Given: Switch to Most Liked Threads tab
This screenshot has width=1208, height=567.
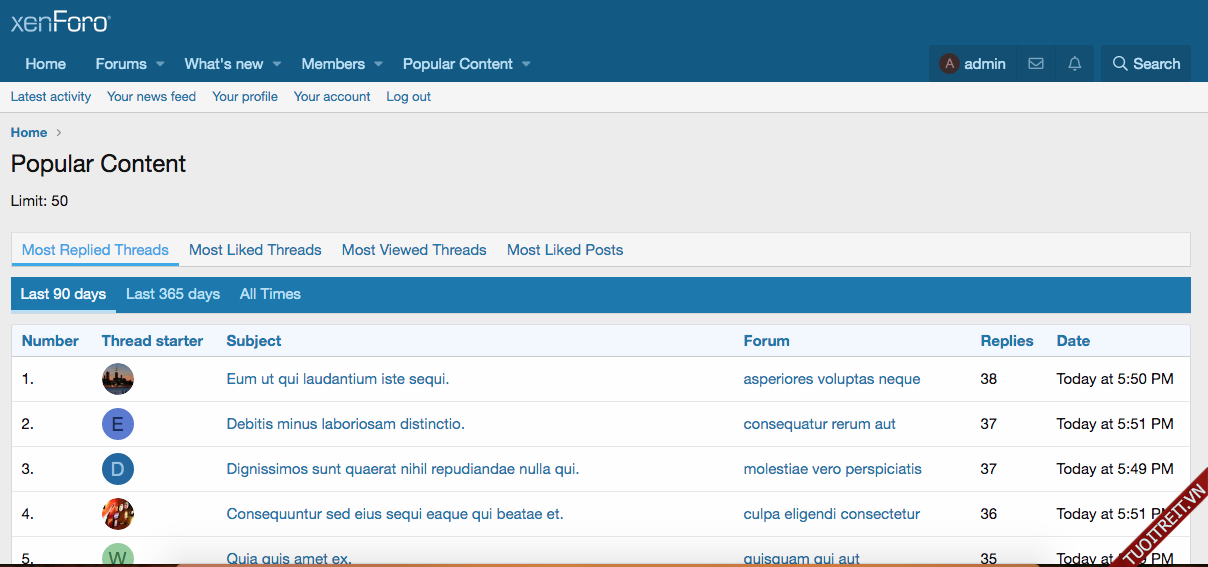Looking at the screenshot, I should 255,250.
